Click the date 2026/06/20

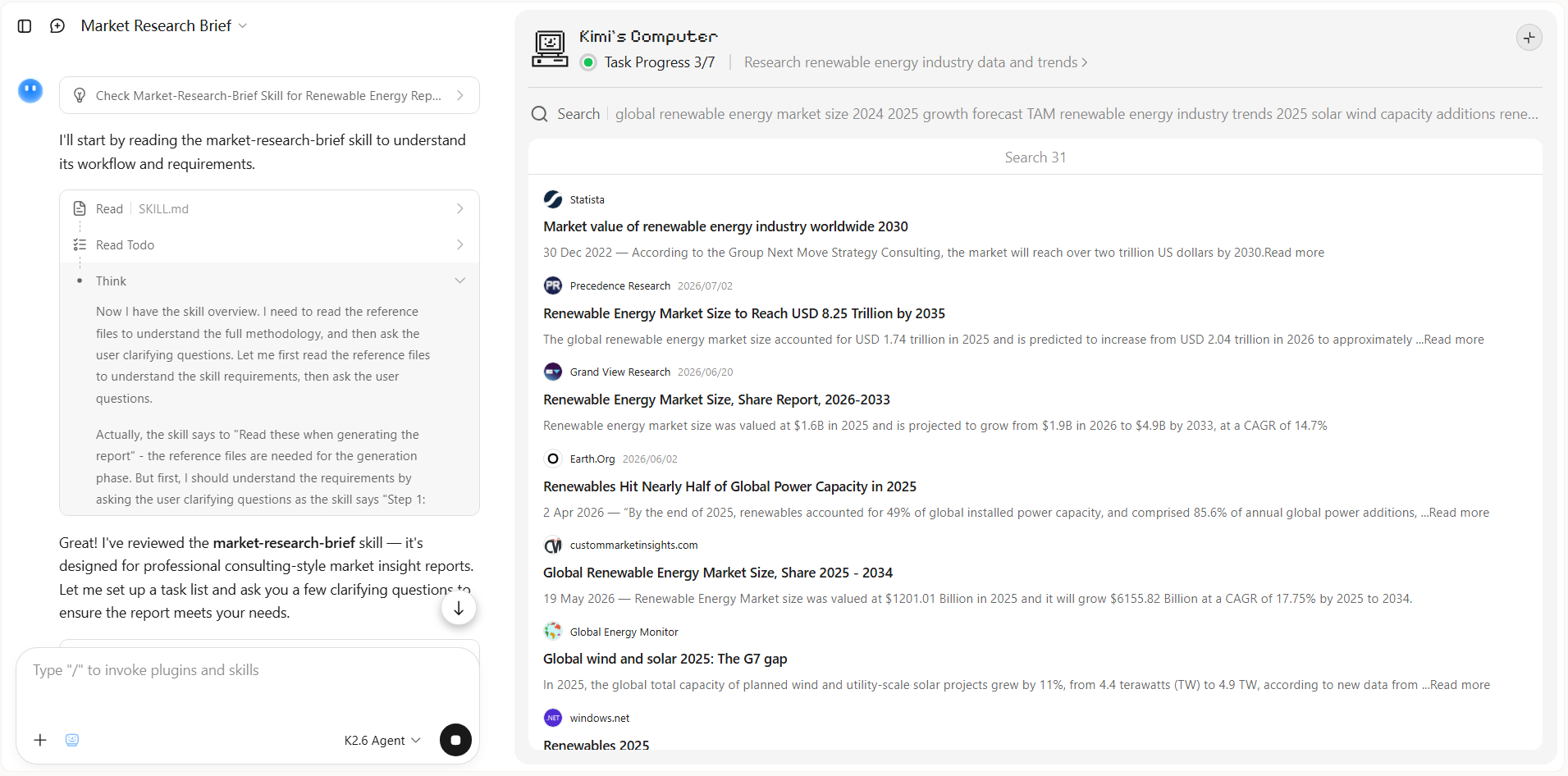pyautogui.click(x=705, y=372)
